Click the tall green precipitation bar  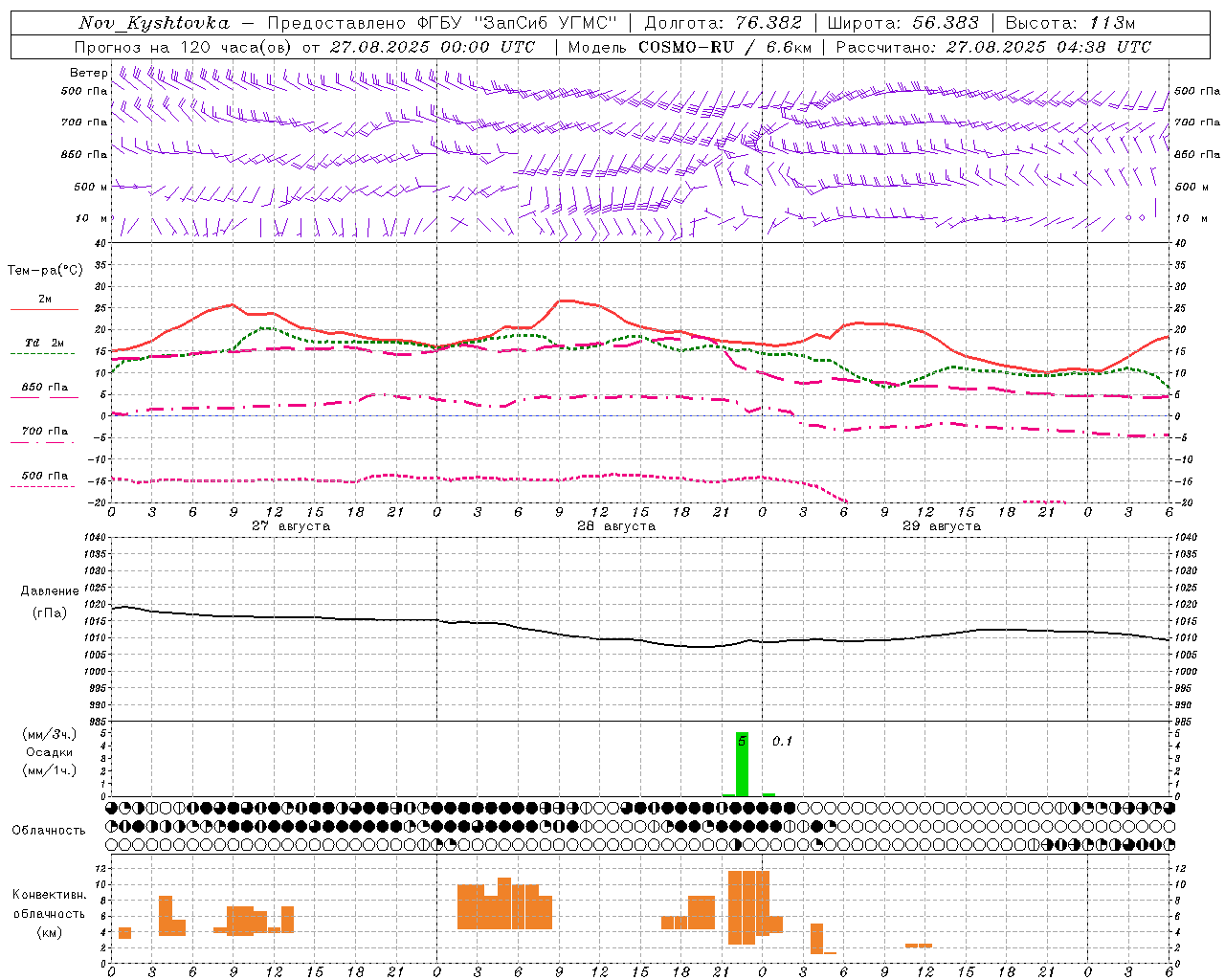tap(742, 764)
